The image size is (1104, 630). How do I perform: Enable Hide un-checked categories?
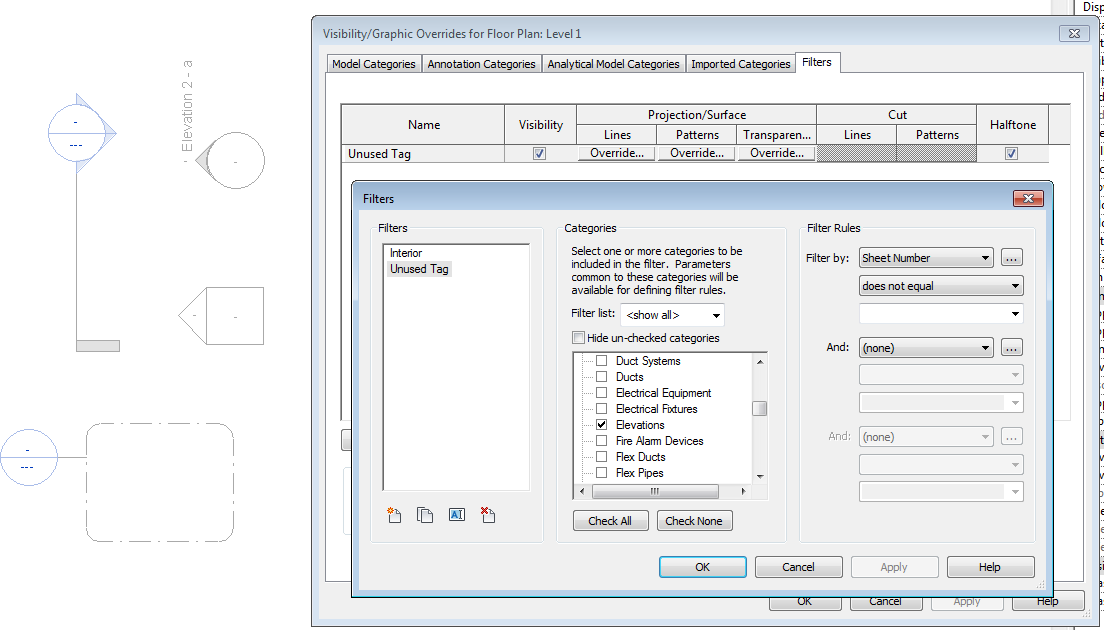click(x=578, y=338)
